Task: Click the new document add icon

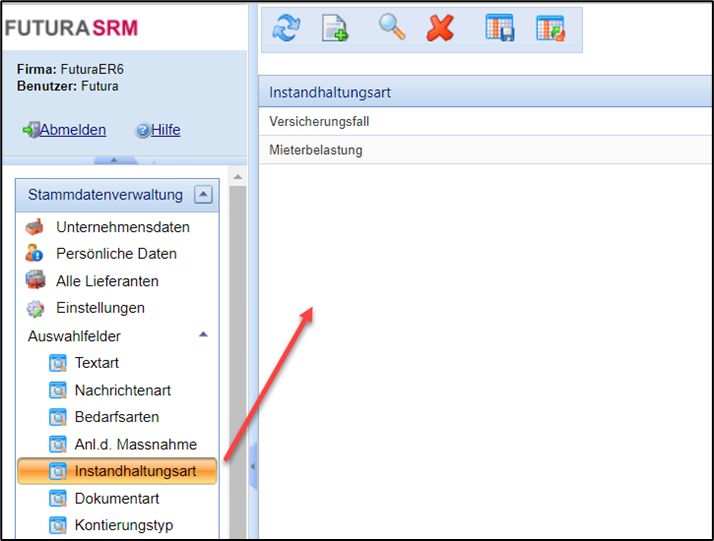Action: point(335,29)
